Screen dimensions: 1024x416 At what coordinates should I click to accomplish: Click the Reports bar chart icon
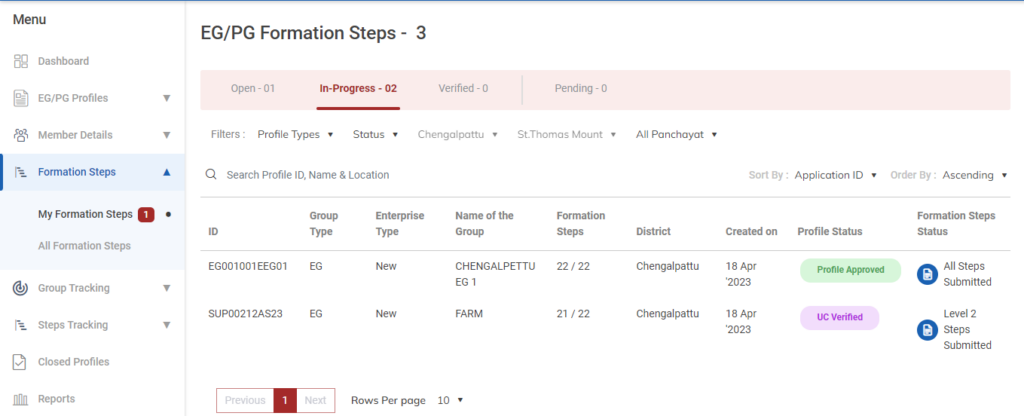tap(20, 399)
